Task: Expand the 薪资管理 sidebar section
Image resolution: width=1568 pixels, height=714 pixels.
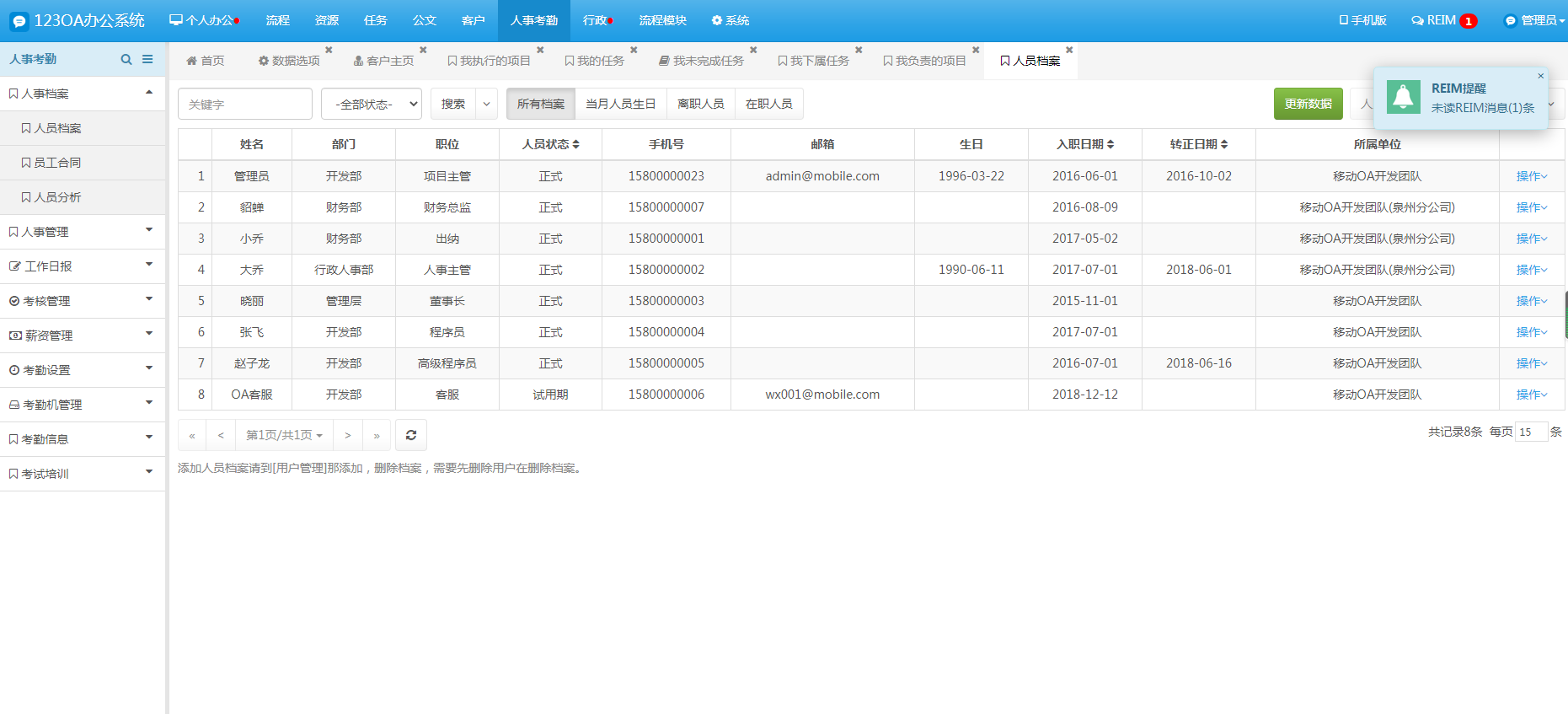Action: [x=83, y=336]
